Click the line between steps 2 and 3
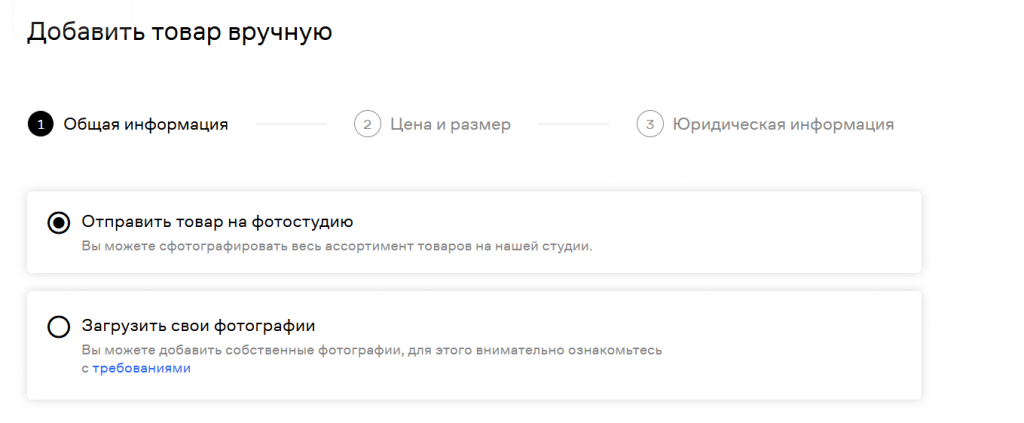The image size is (1024, 423). [573, 125]
